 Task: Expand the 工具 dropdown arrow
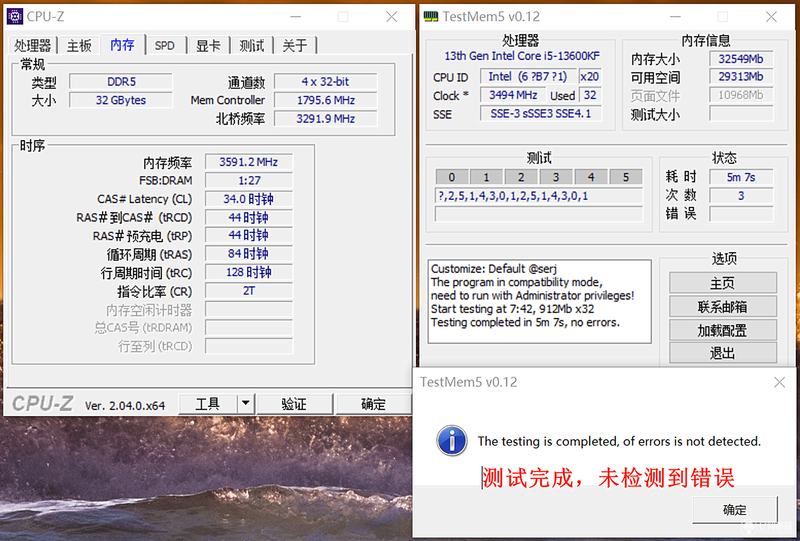(x=245, y=404)
